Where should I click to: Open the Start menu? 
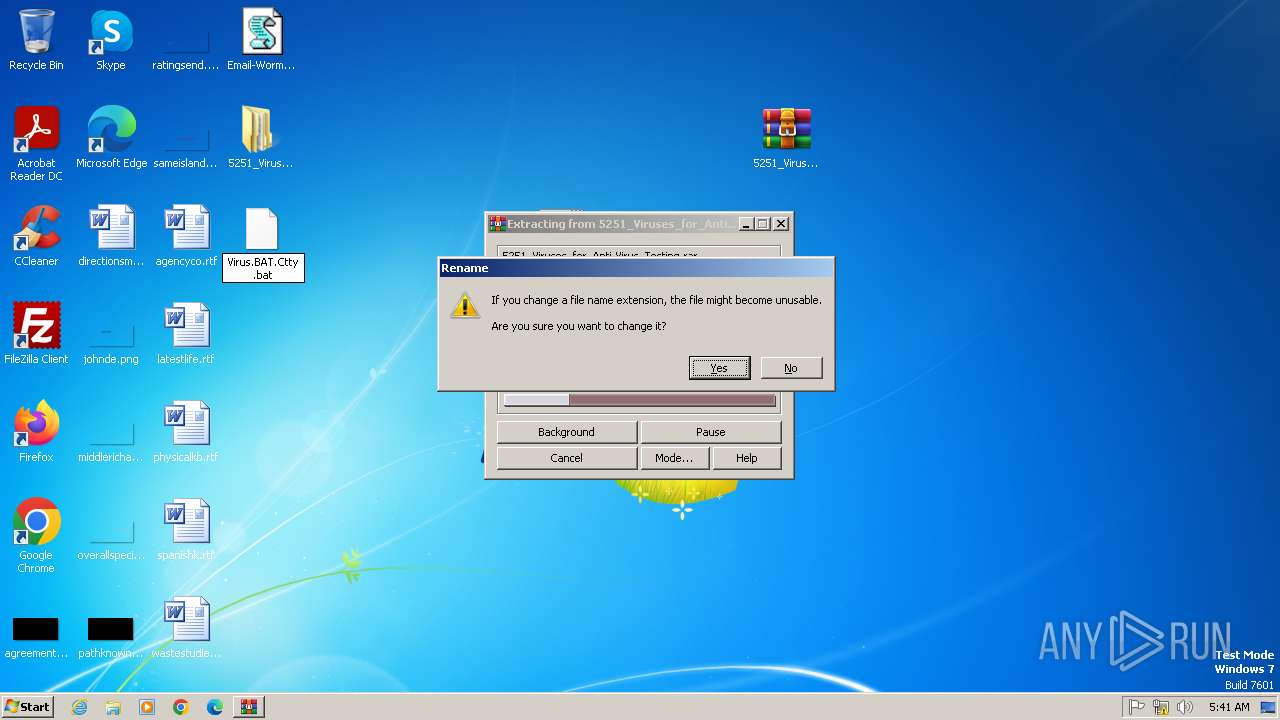click(27, 706)
